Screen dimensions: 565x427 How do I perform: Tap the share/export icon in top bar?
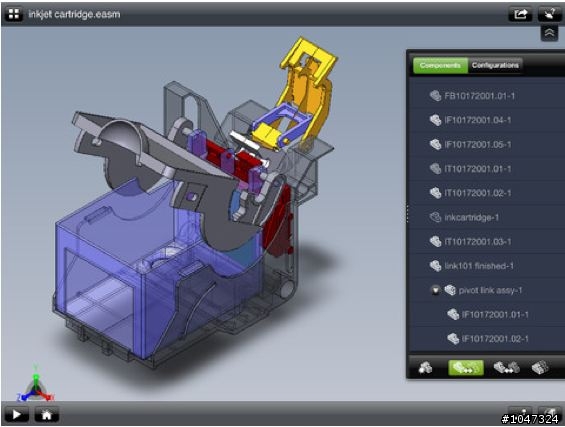(520, 14)
